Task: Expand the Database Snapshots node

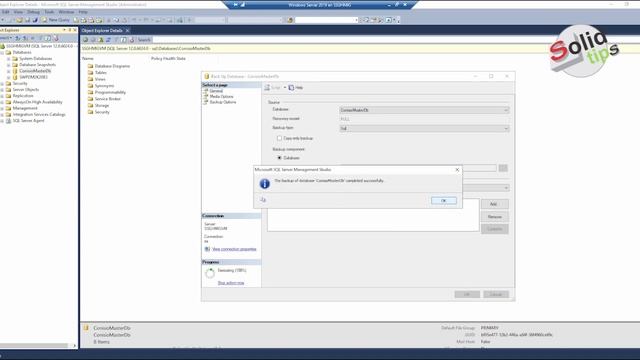Action: [9, 64]
